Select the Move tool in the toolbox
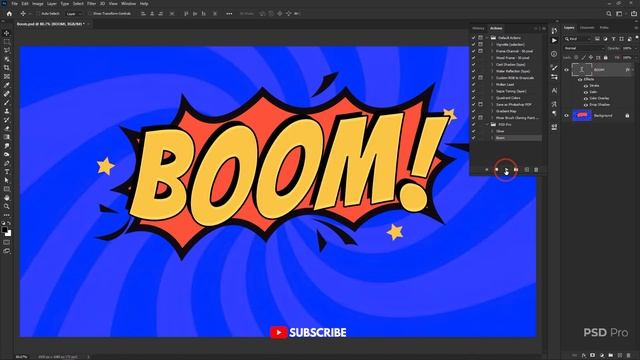 7,33
